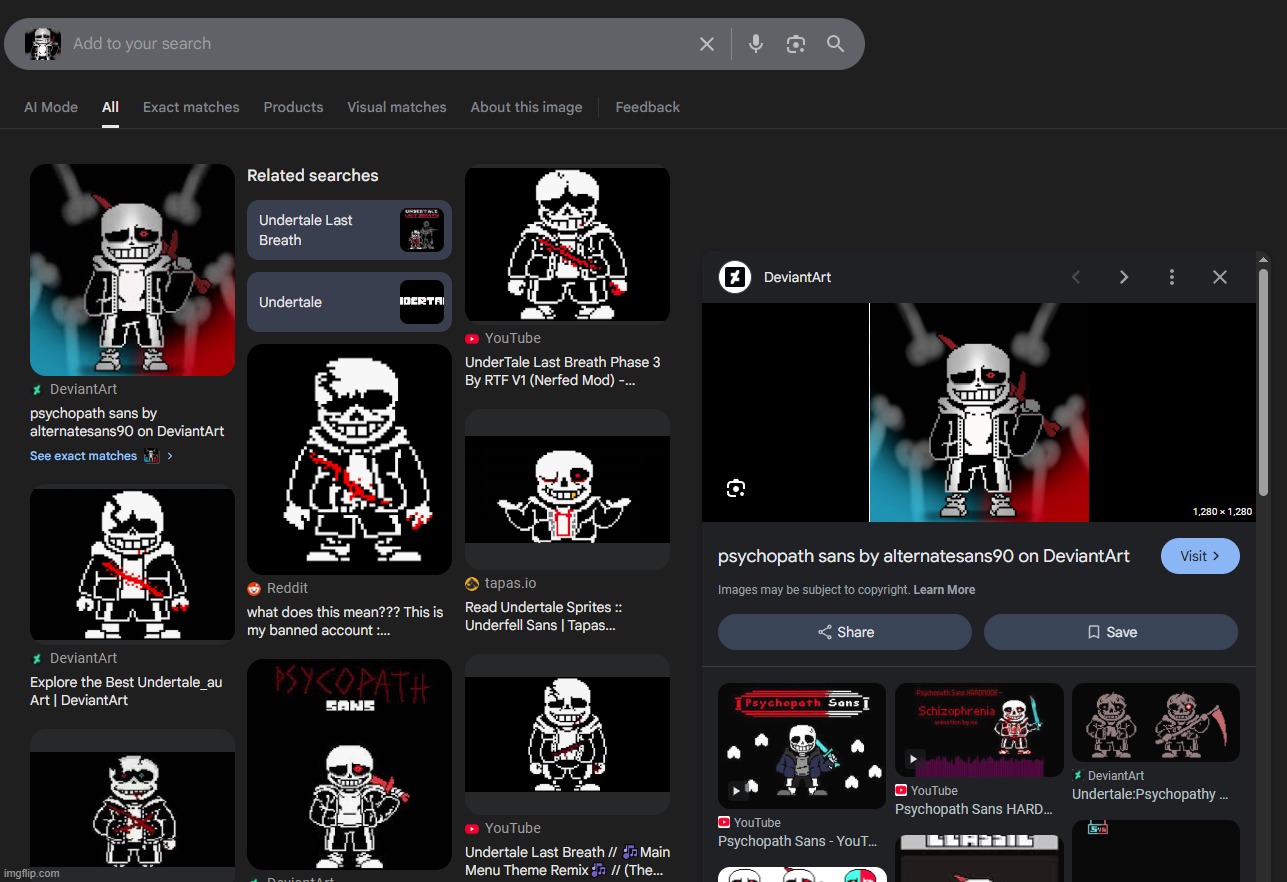Click the Lens icon on the preview image
The image size is (1287, 882).
pos(736,488)
